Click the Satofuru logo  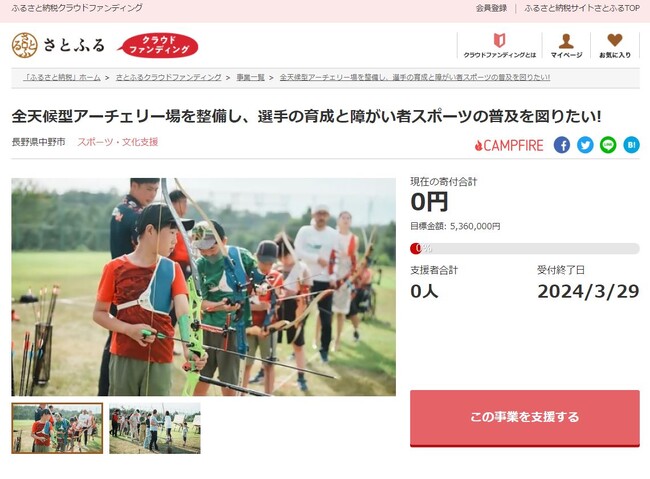(x=58, y=45)
